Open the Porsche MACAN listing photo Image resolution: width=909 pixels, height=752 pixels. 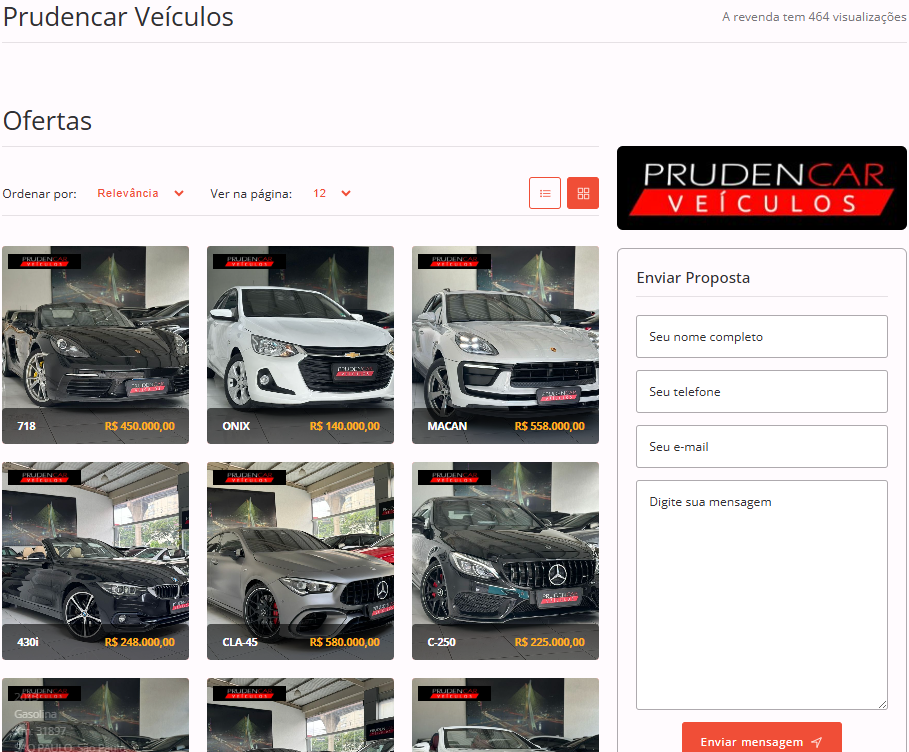505,330
